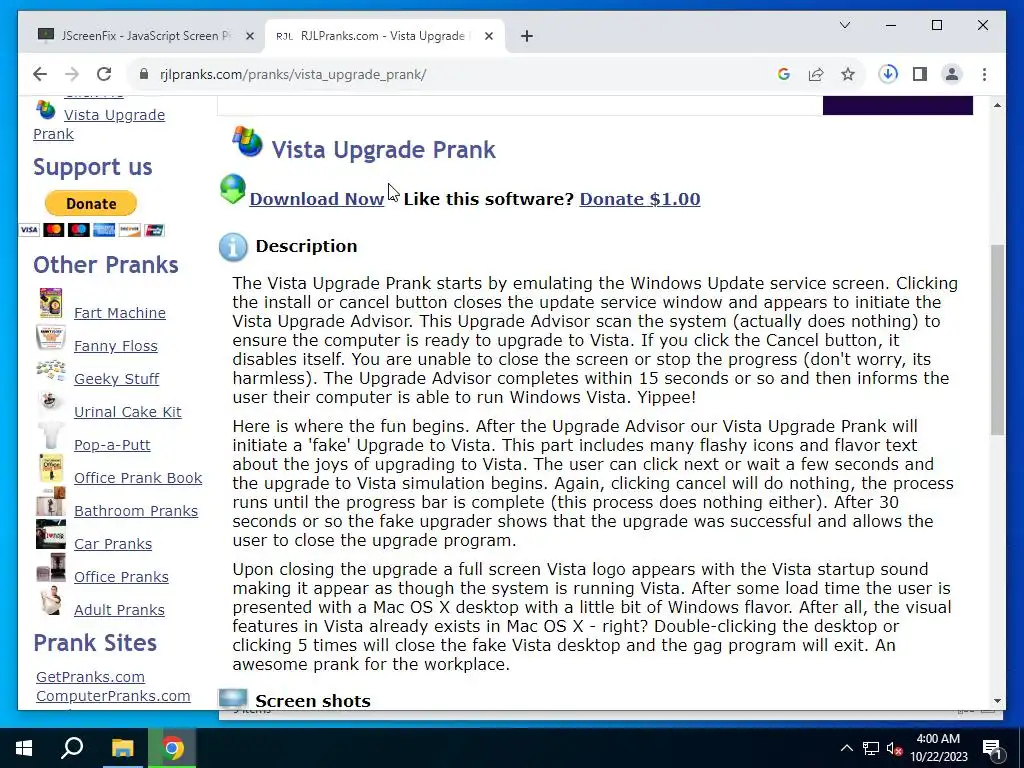Visit the ComputerPranks.com link
The width and height of the screenshot is (1024, 768).
pos(113,696)
